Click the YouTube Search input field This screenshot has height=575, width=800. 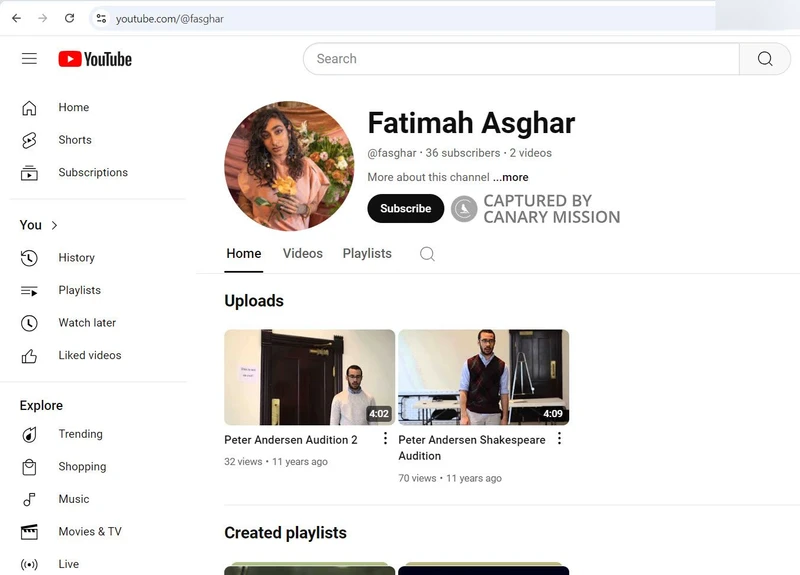pos(521,59)
